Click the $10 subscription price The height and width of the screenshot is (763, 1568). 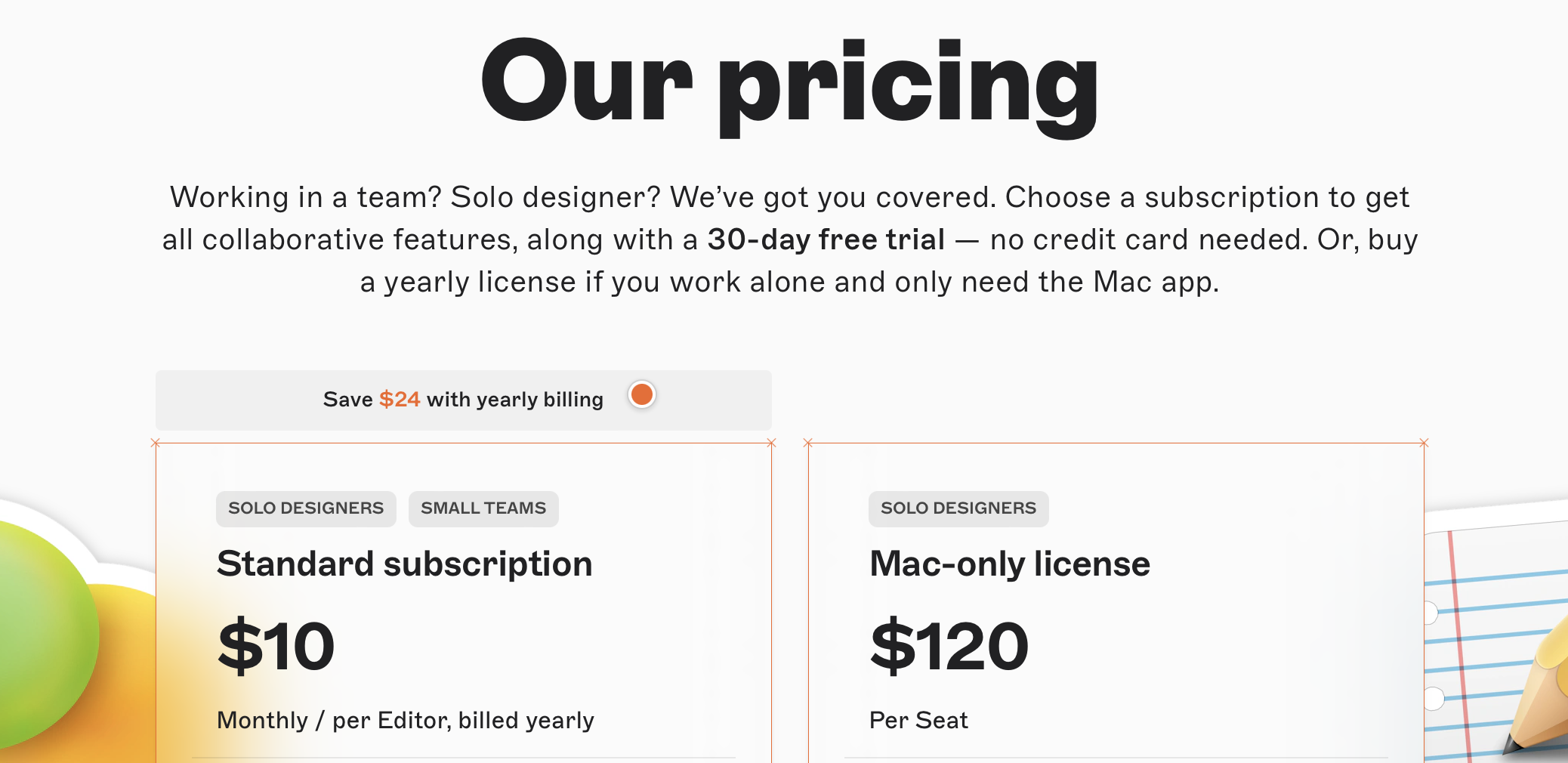click(x=276, y=646)
